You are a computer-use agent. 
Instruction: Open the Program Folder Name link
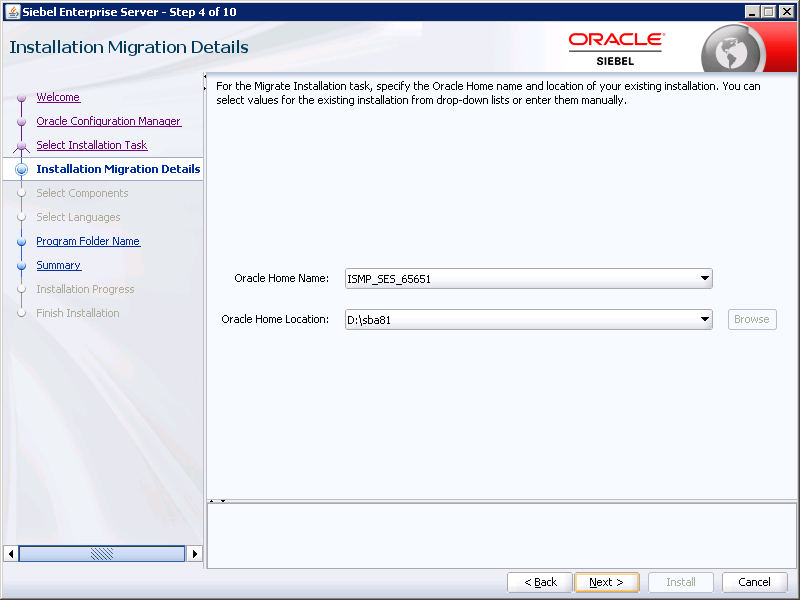tap(88, 241)
